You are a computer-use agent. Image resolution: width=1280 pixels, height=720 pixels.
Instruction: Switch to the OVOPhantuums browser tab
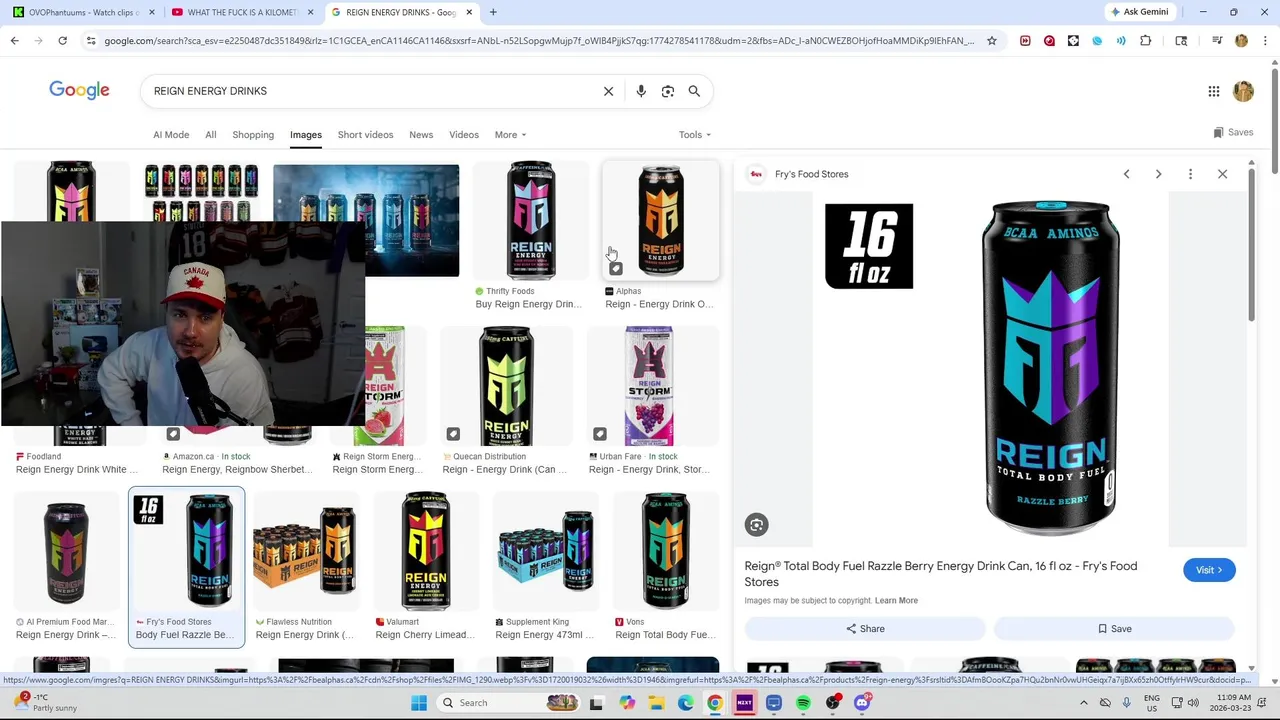coord(84,12)
